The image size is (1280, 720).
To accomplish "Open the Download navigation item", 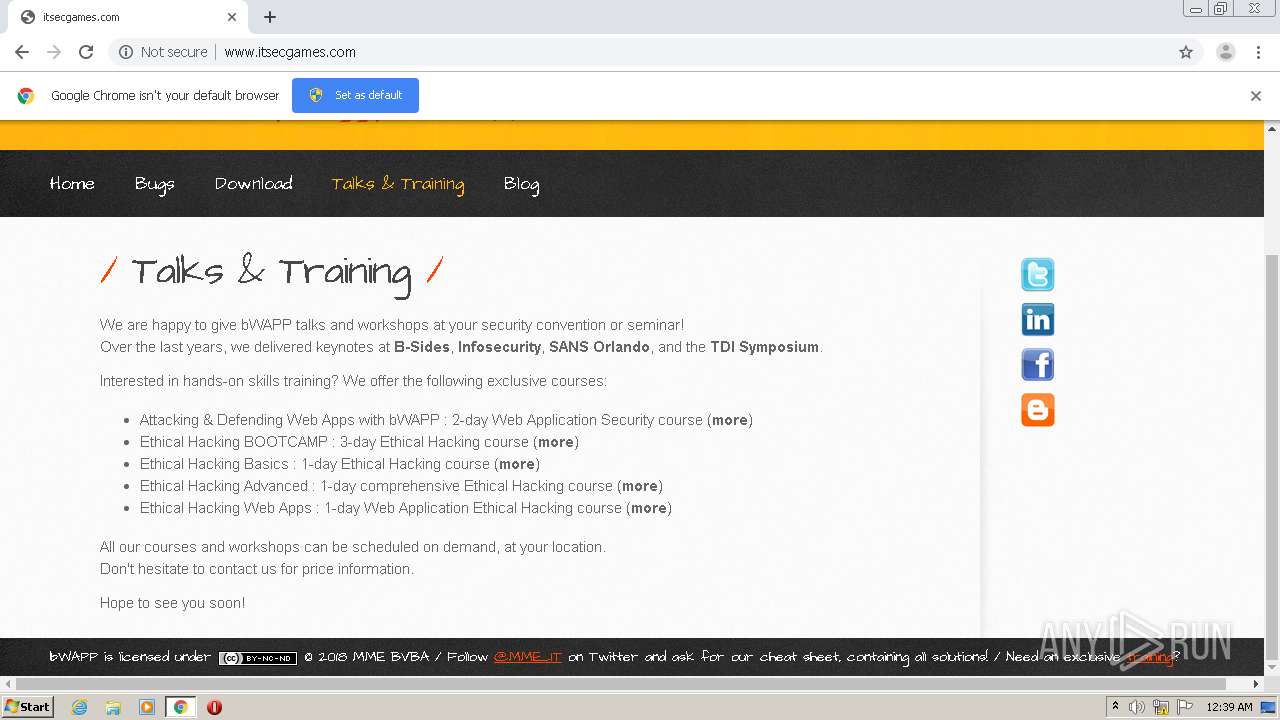I will point(254,184).
